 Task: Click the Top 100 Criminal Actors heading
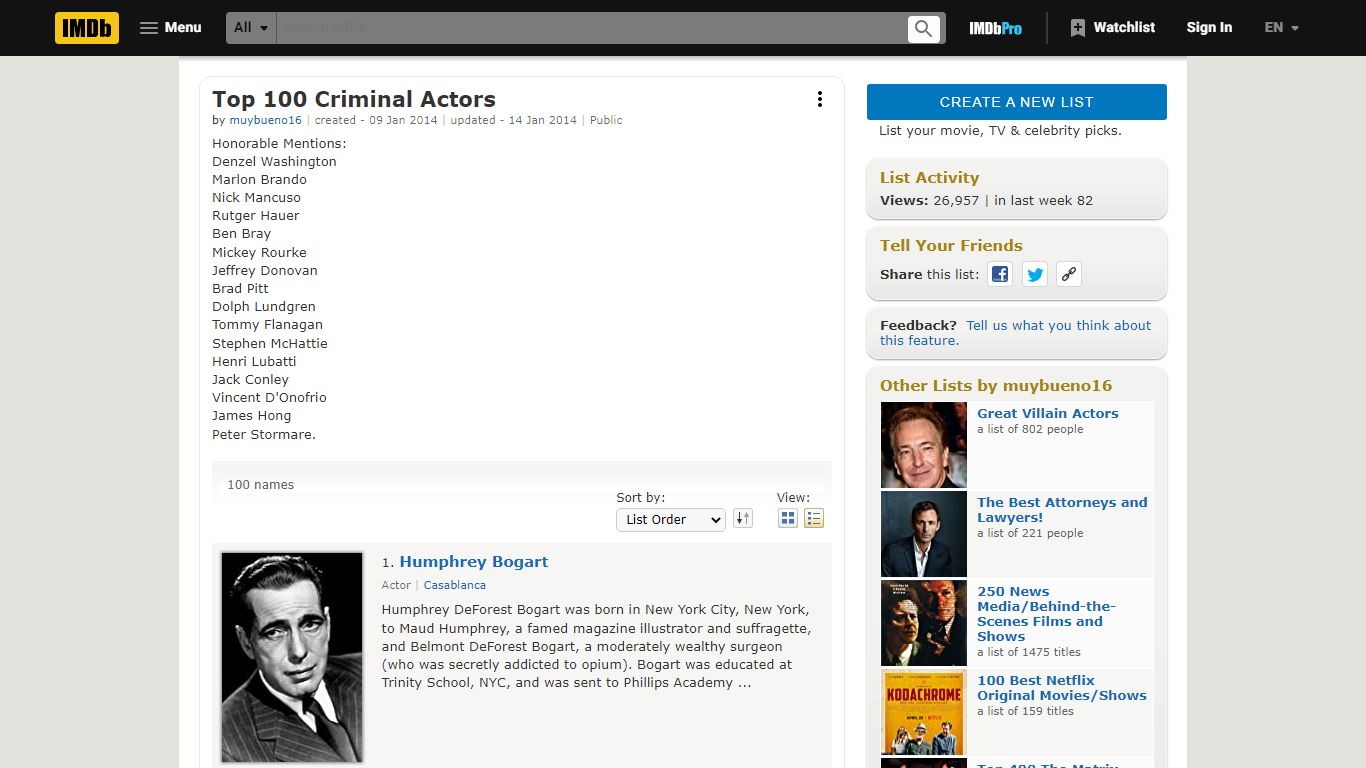click(354, 99)
